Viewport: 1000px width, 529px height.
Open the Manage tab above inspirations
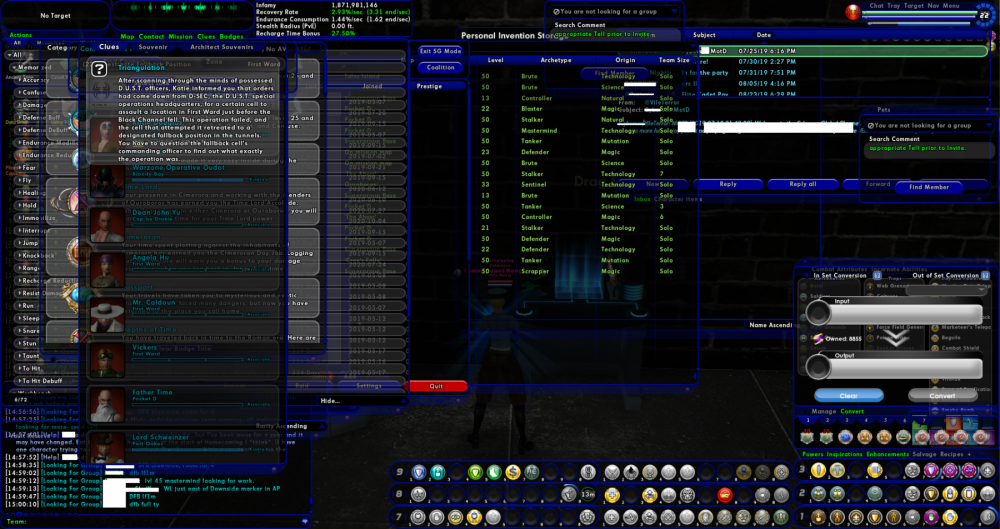(x=823, y=412)
